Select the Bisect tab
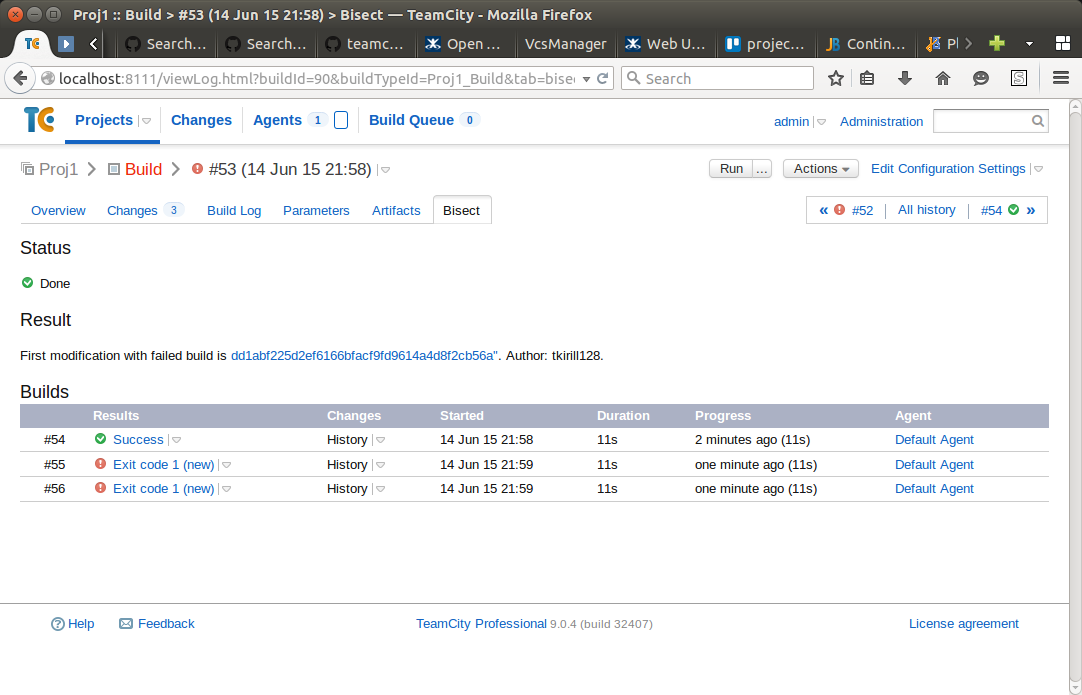This screenshot has width=1082, height=695. (x=462, y=211)
